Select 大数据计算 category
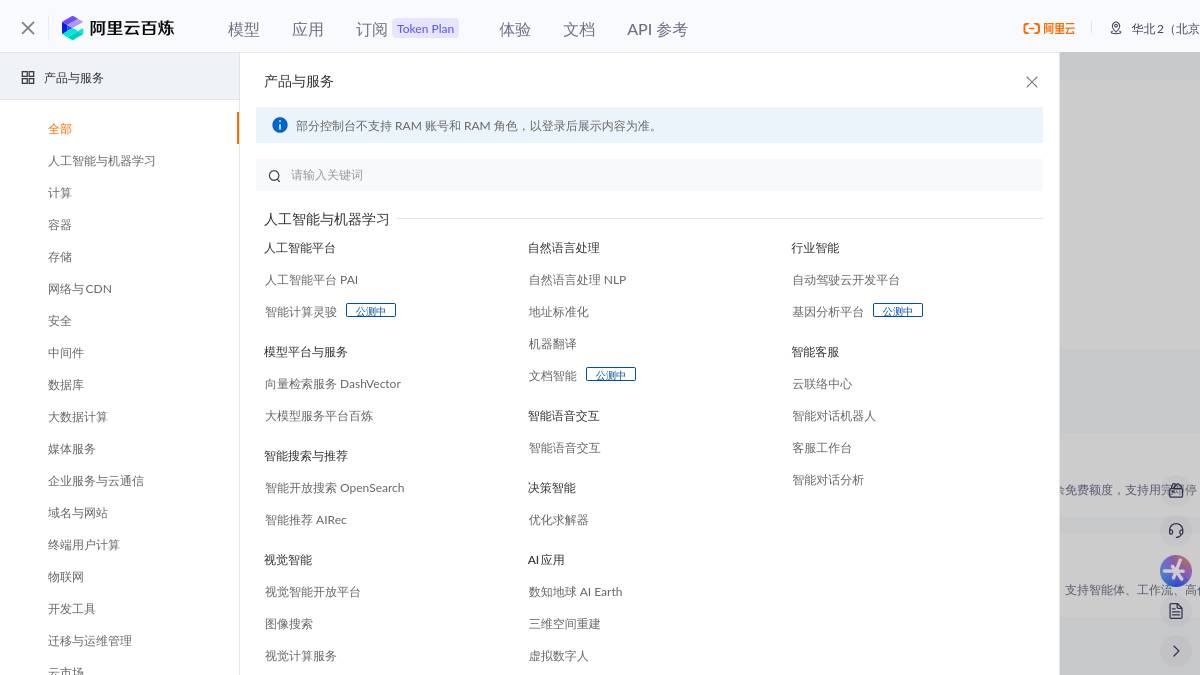Image resolution: width=1200 pixels, height=675 pixels. point(78,417)
